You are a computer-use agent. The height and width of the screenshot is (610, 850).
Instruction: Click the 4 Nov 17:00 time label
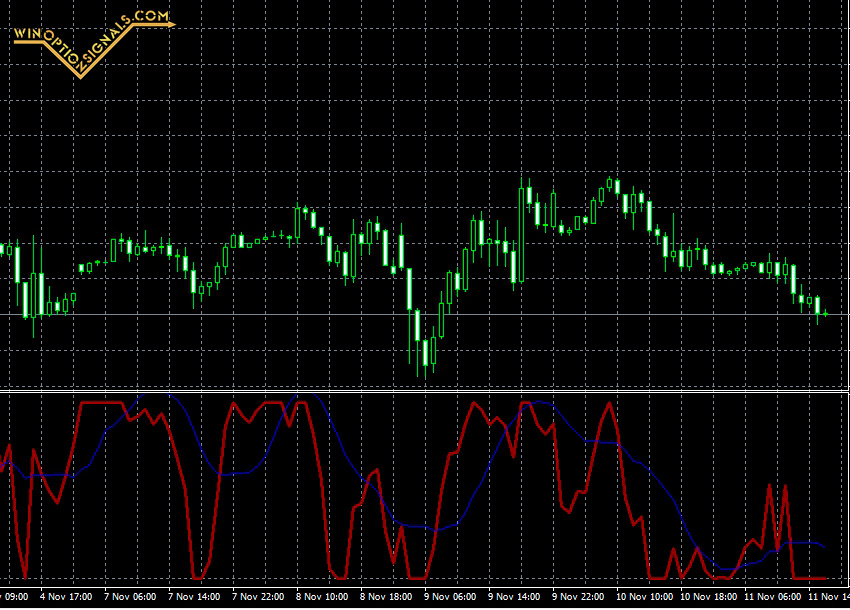[66, 597]
